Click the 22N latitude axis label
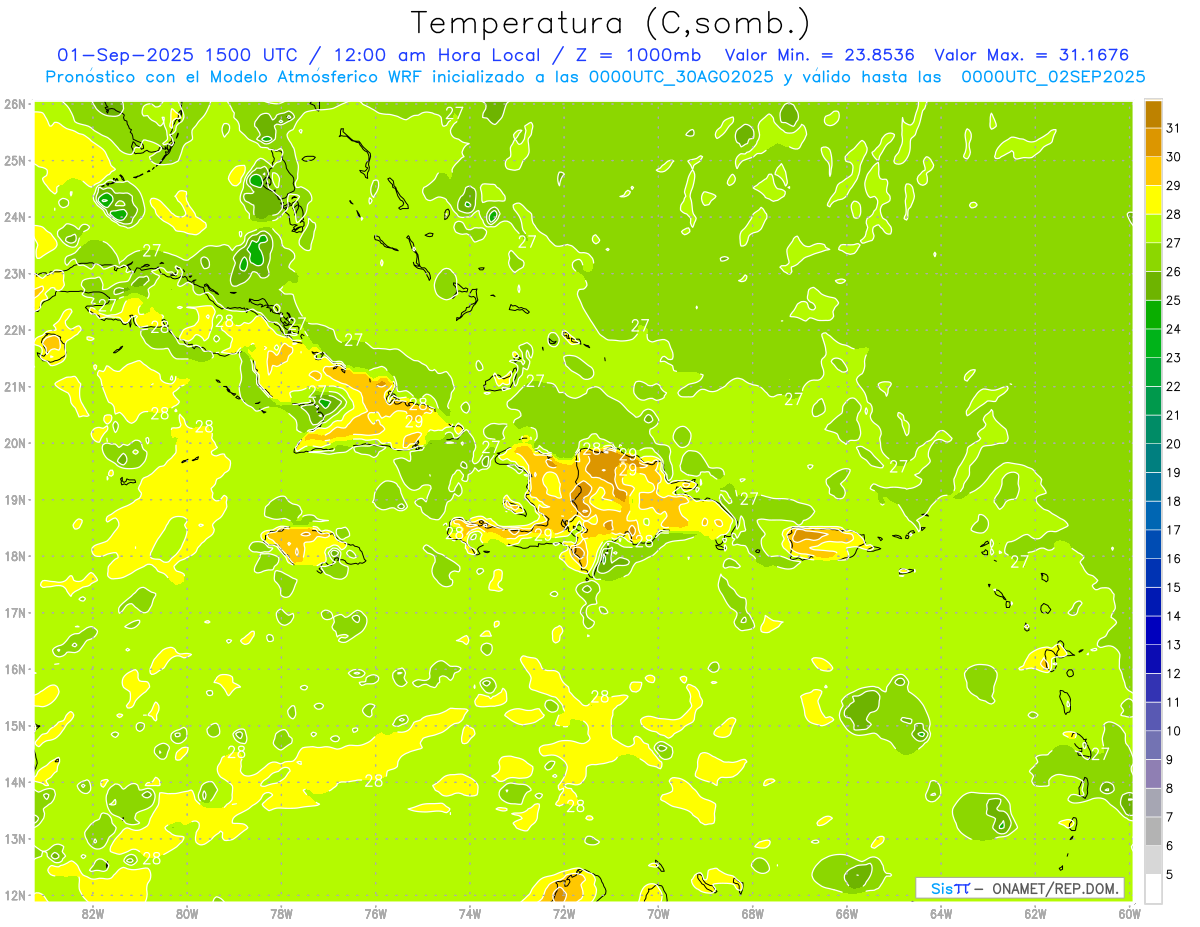Screen dimensions: 1200x927 15,330
